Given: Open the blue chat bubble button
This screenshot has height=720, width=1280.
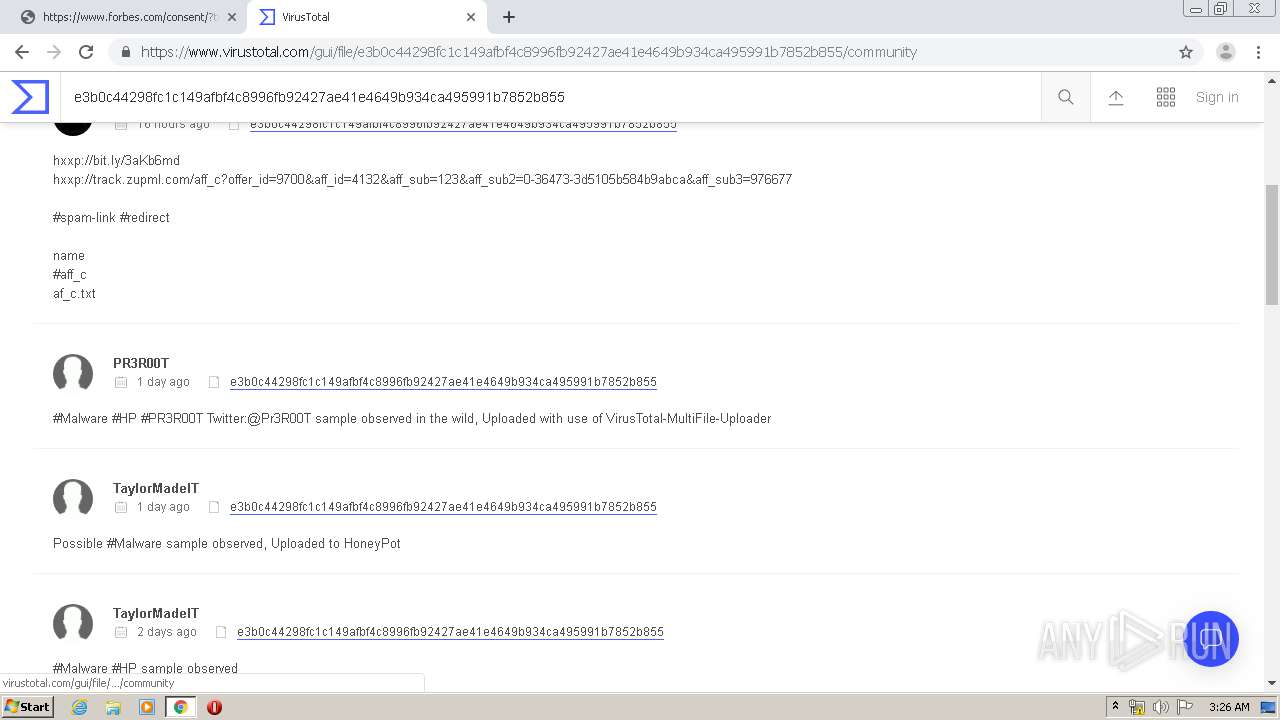Looking at the screenshot, I should pos(1210,638).
